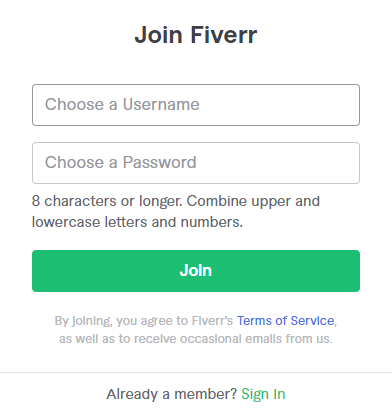The width and height of the screenshot is (392, 412).
Task: Click the divider line above Sign In
Action: tap(196, 372)
